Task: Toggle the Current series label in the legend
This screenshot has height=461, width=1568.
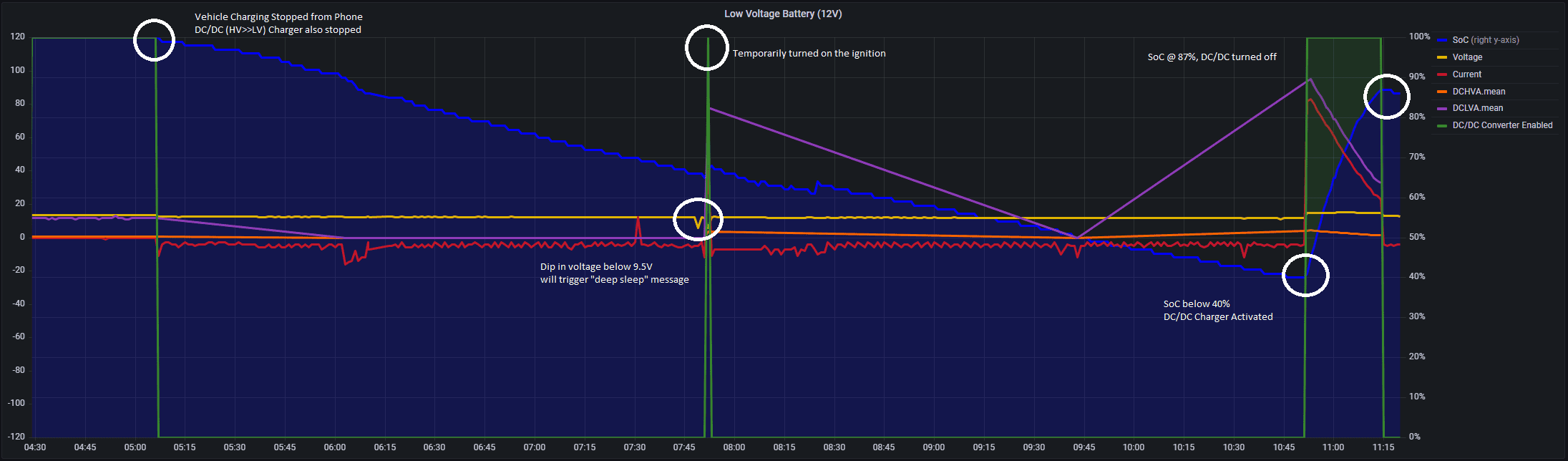Action: click(x=1466, y=74)
